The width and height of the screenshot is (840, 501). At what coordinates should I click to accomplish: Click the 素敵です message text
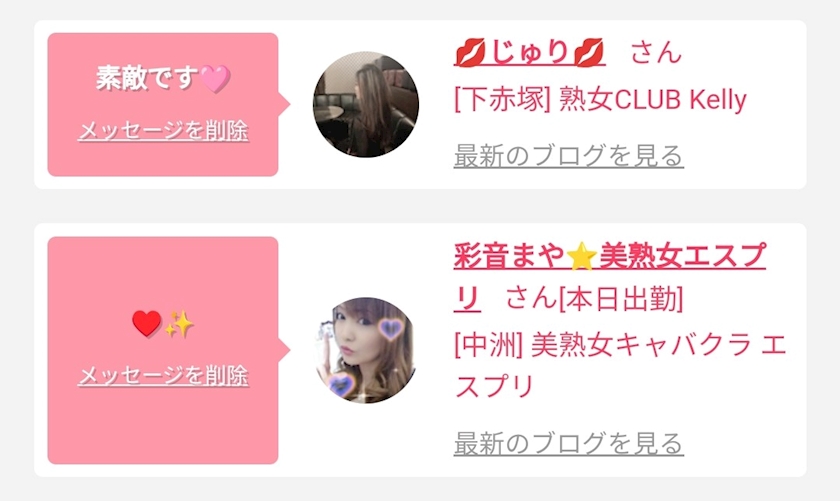click(147, 78)
